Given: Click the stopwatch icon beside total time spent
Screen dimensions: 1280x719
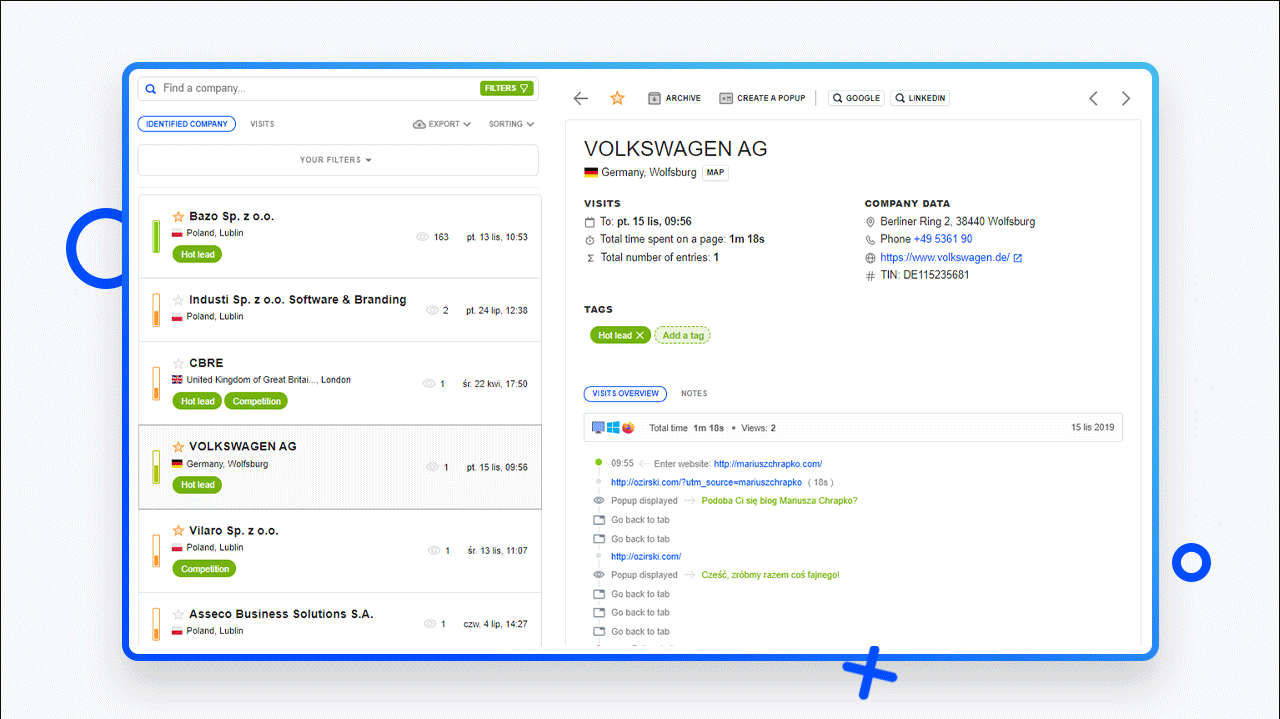Looking at the screenshot, I should (x=590, y=240).
